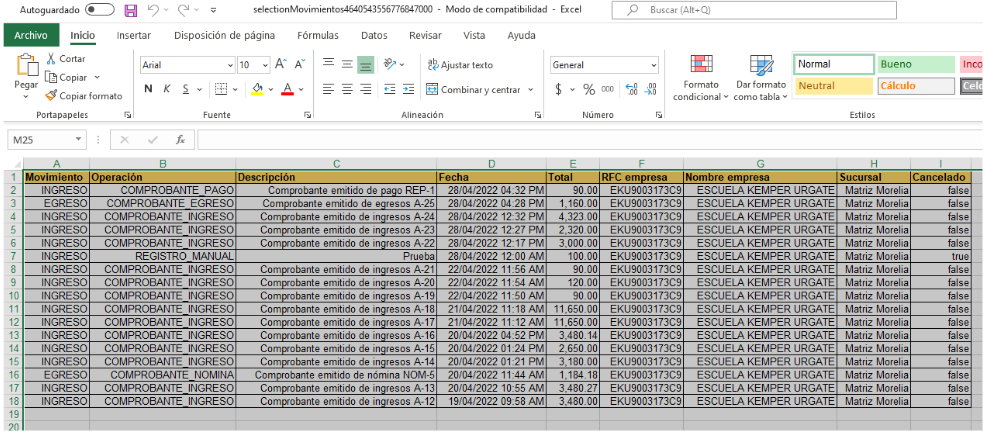Screen dimensions: 985x432
Task: Expand the Arial font name dropdown
Action: click(228, 65)
